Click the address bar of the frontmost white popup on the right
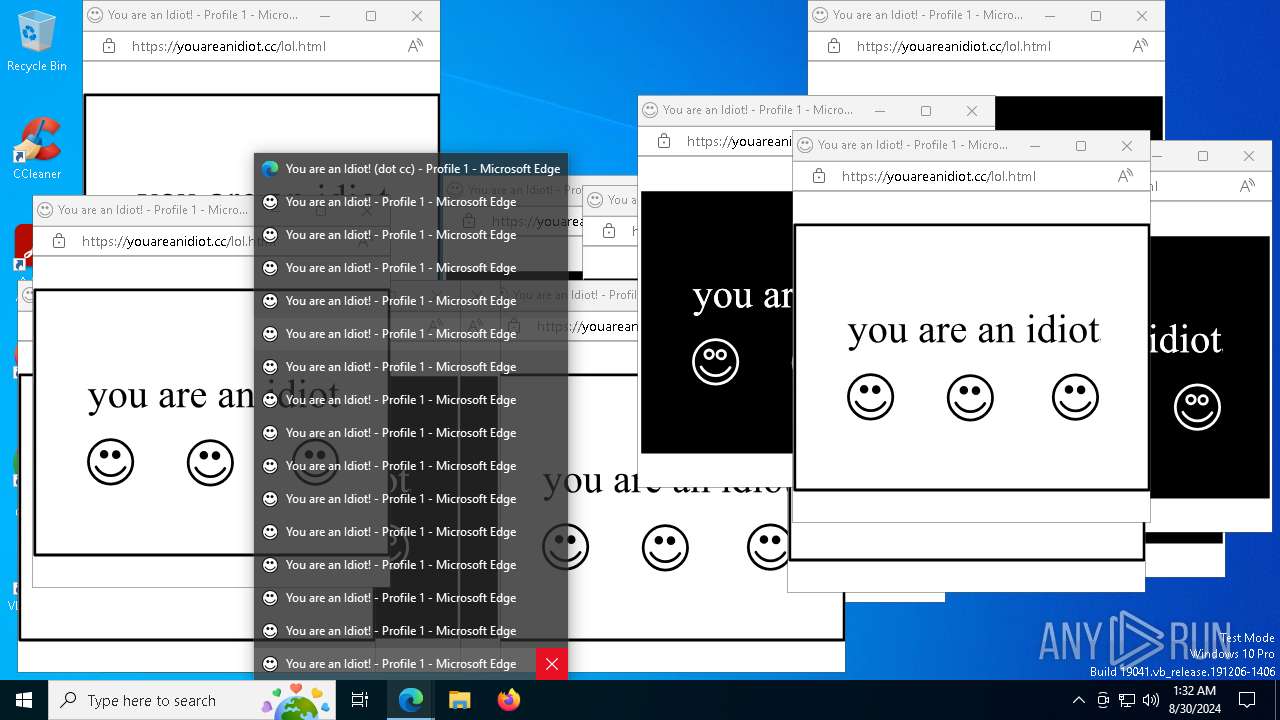The image size is (1280, 720). point(970,176)
